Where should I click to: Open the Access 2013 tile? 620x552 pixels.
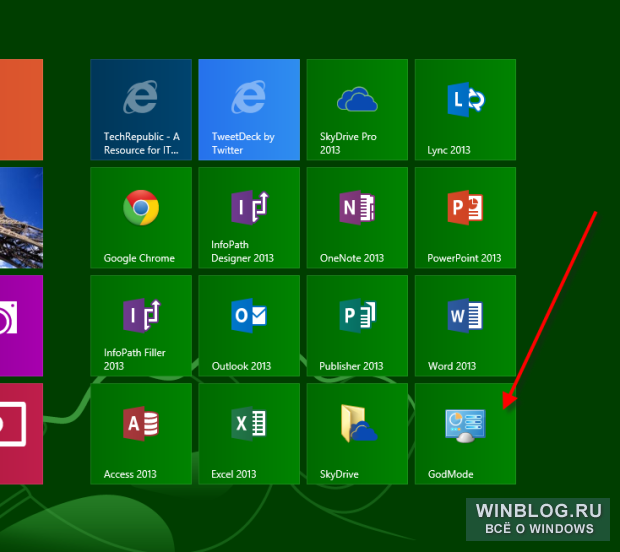pos(141,434)
